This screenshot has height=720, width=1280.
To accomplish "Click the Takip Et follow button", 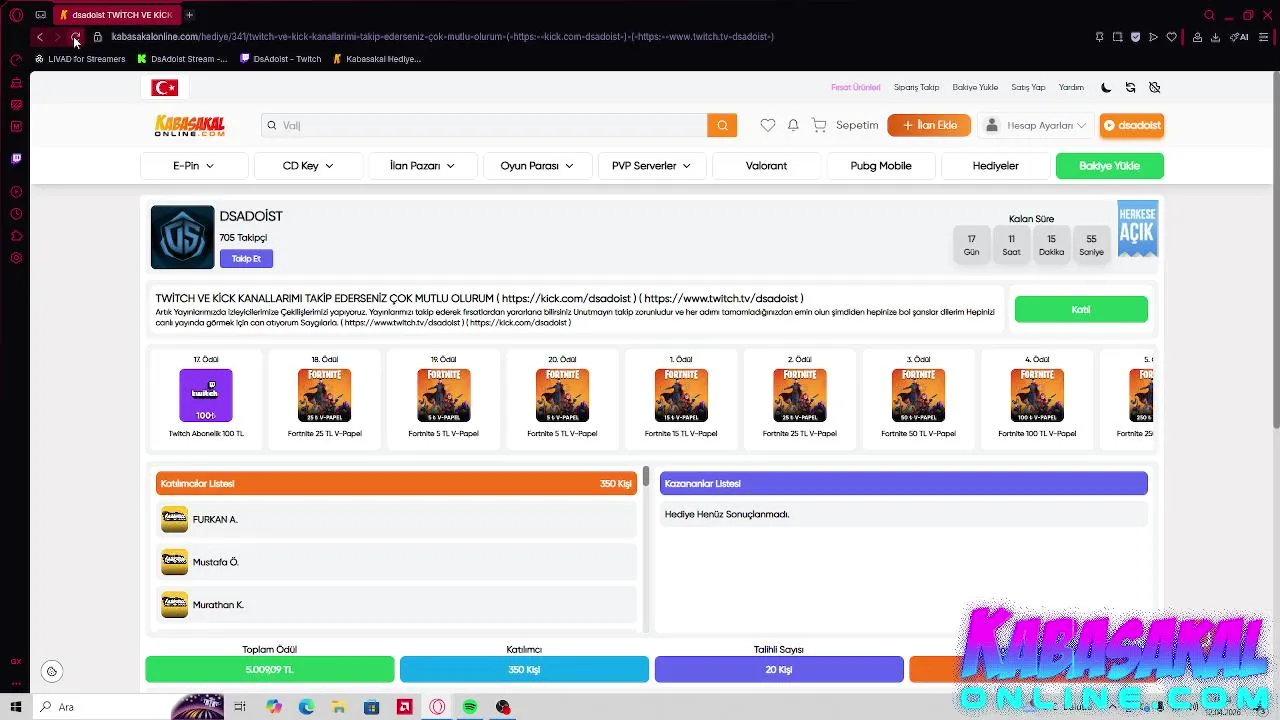I will pos(246,259).
